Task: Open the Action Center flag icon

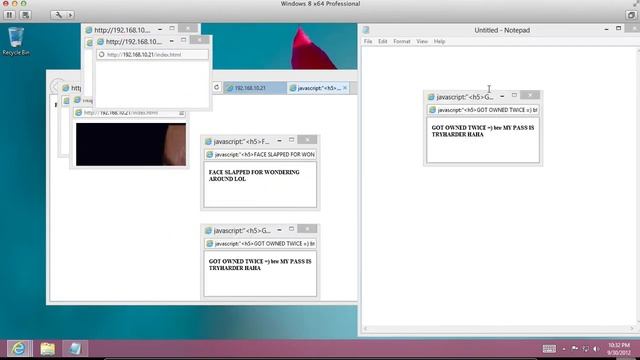Action: (575, 349)
